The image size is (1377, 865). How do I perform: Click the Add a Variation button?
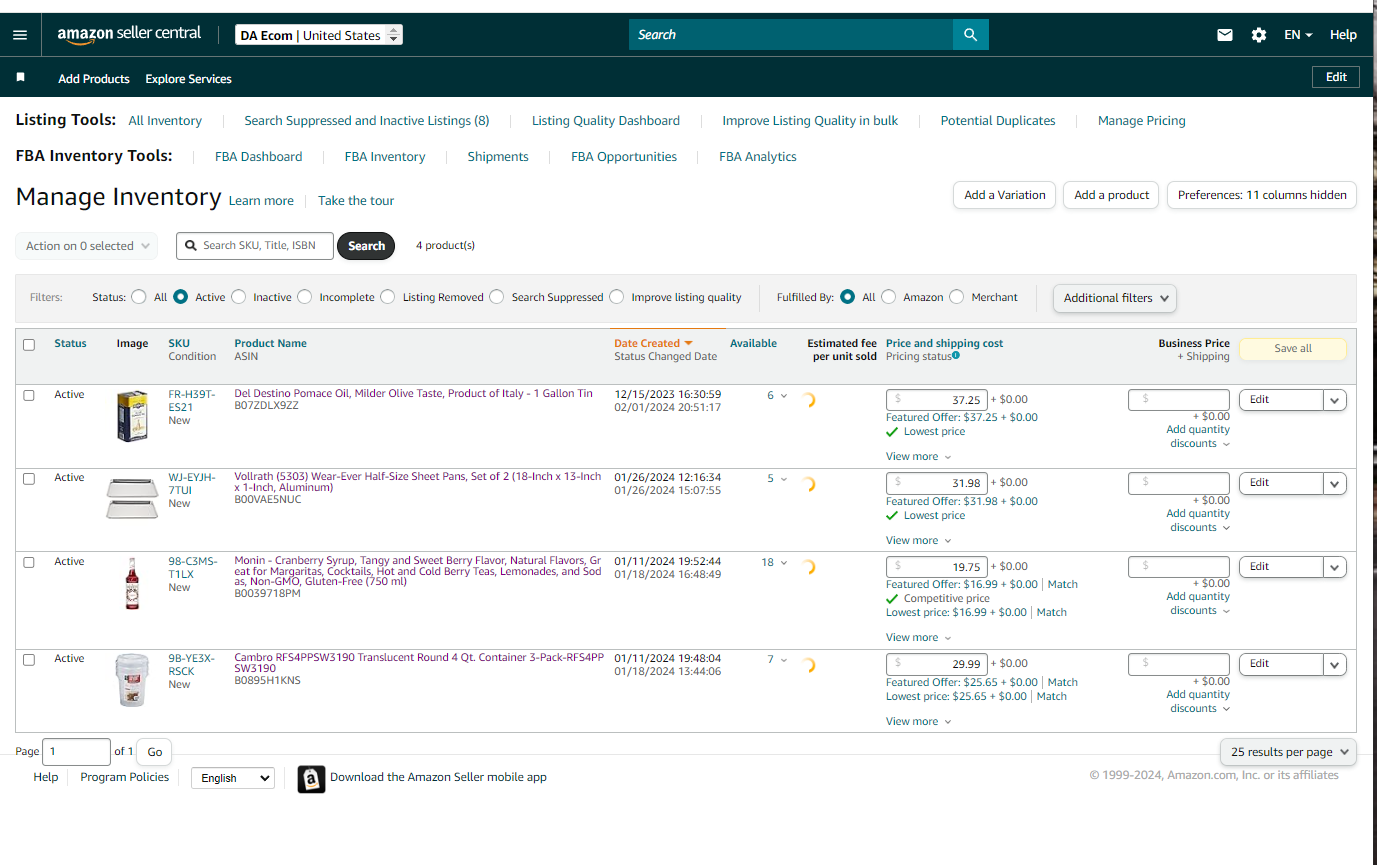pyautogui.click(x=1005, y=195)
